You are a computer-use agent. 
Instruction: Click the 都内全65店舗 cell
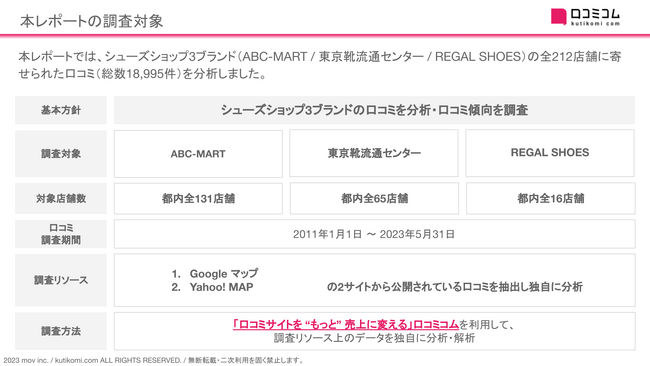pos(374,199)
